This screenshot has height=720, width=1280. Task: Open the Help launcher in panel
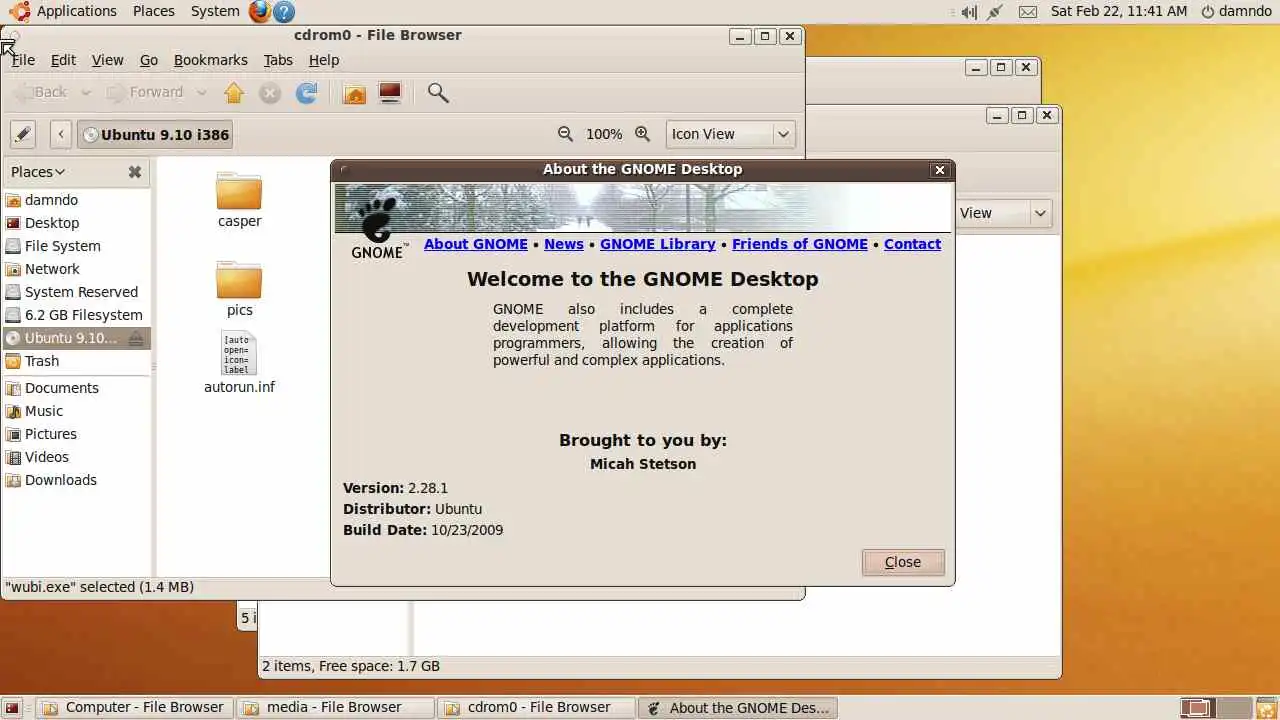click(x=284, y=12)
